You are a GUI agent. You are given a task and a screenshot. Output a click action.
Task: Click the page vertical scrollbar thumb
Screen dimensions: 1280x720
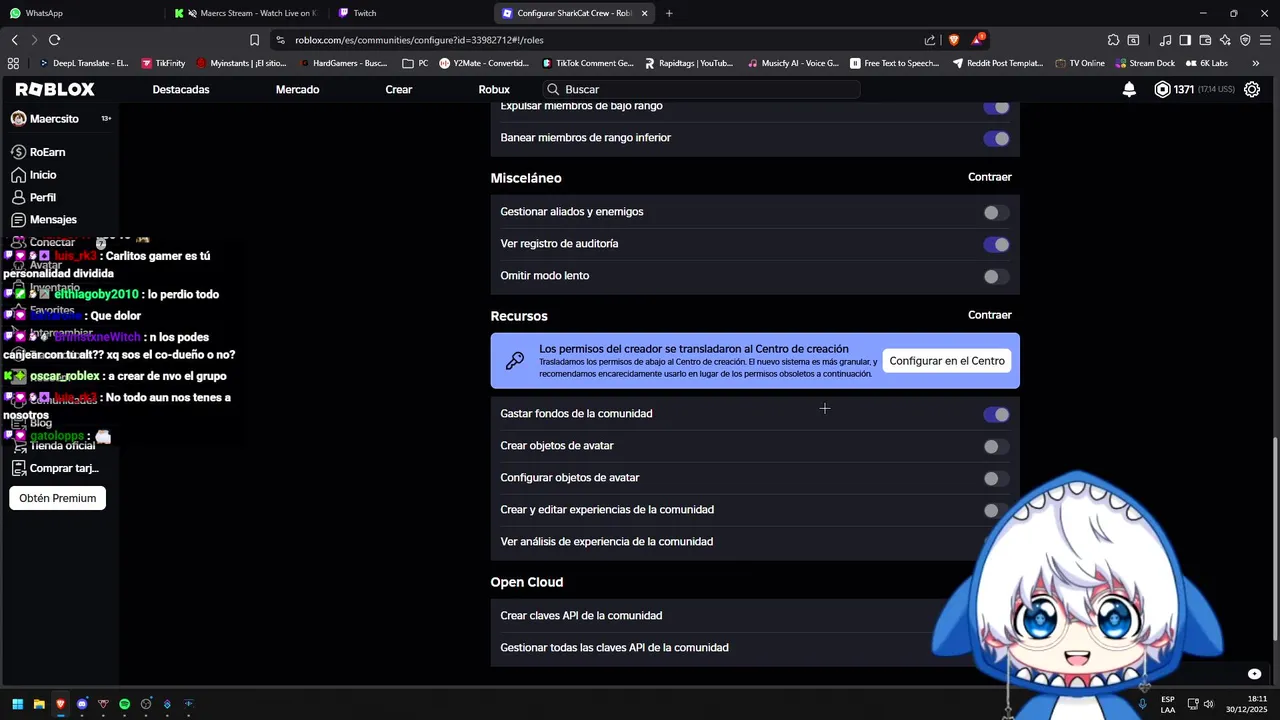(1275, 540)
